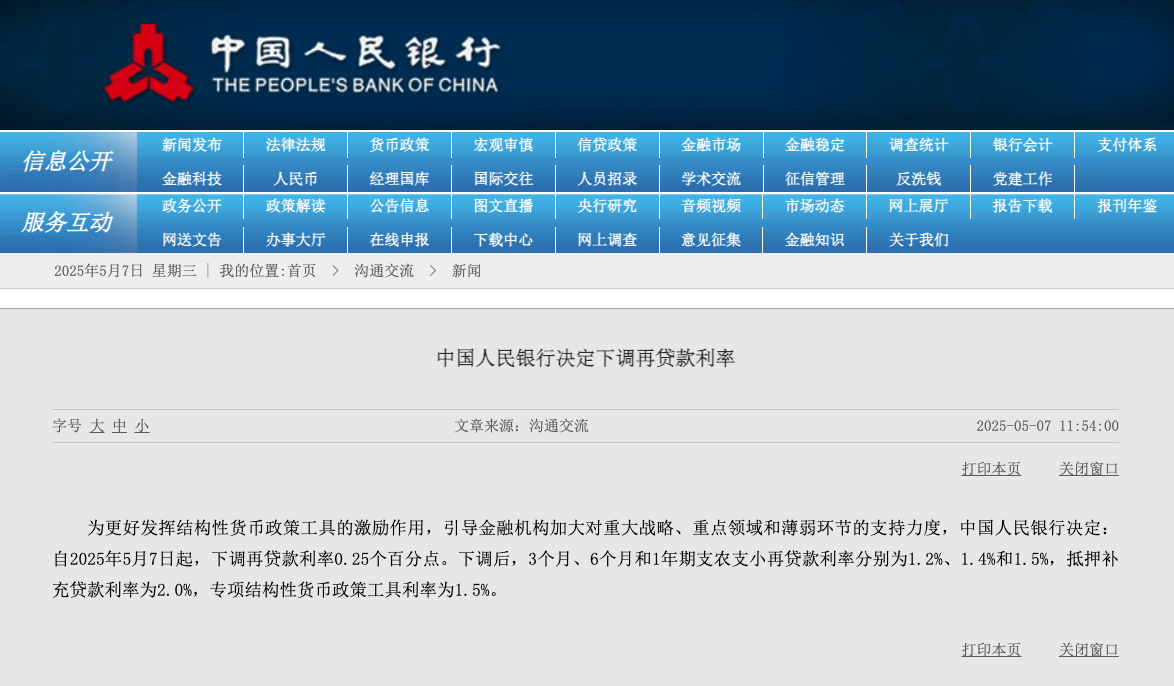The height and width of the screenshot is (686, 1174).
Task: Navigate to 反洗钱 page
Action: [x=918, y=179]
